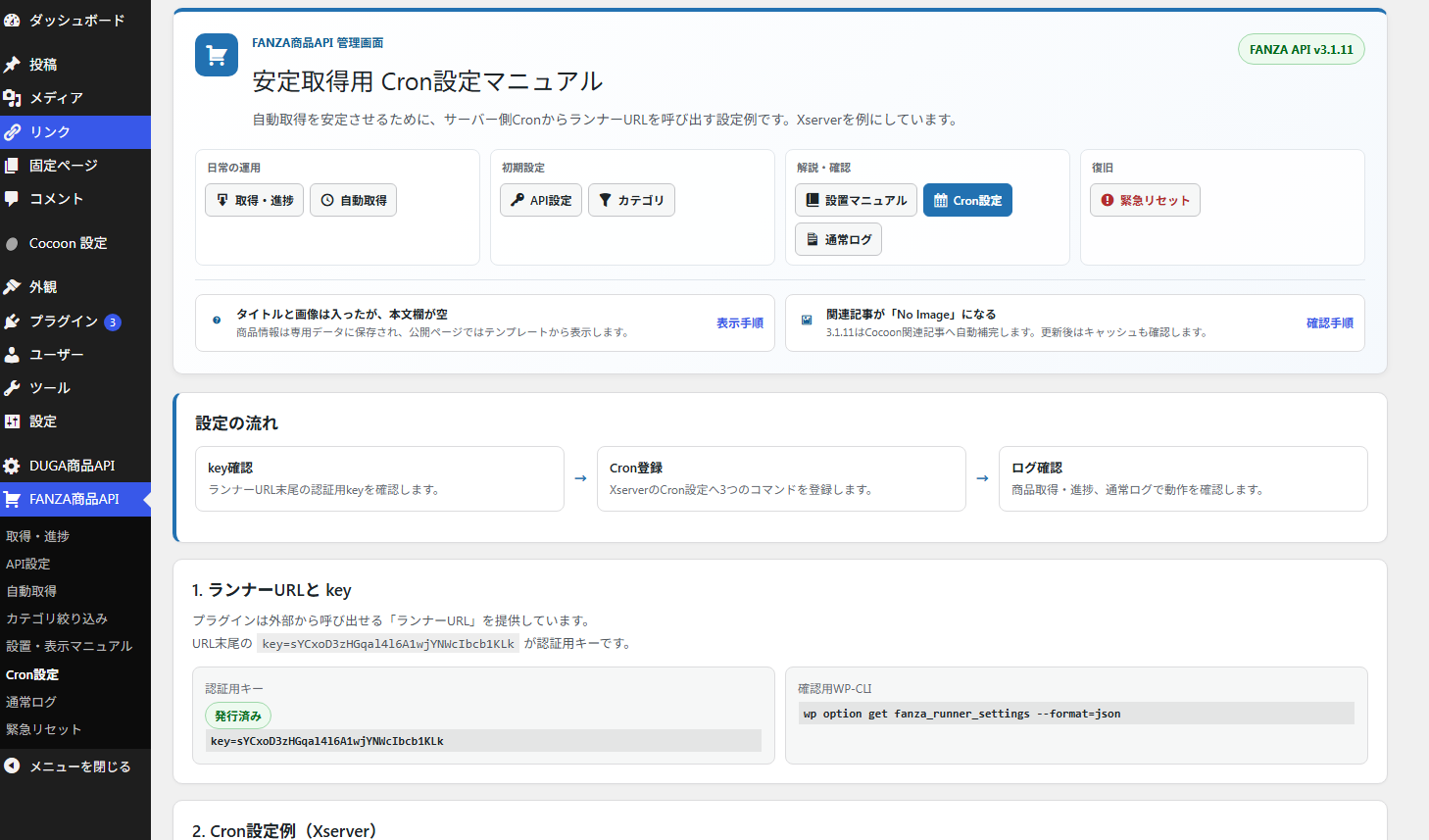Open 外観 menu item
The width and height of the screenshot is (1429, 840).
coord(75,287)
